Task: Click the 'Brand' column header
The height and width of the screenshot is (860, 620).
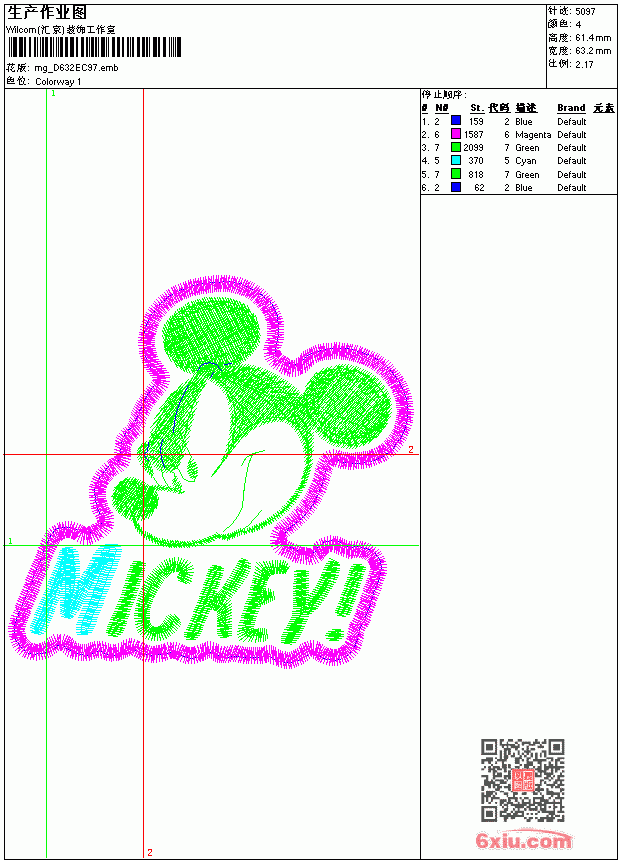Action: point(571,108)
